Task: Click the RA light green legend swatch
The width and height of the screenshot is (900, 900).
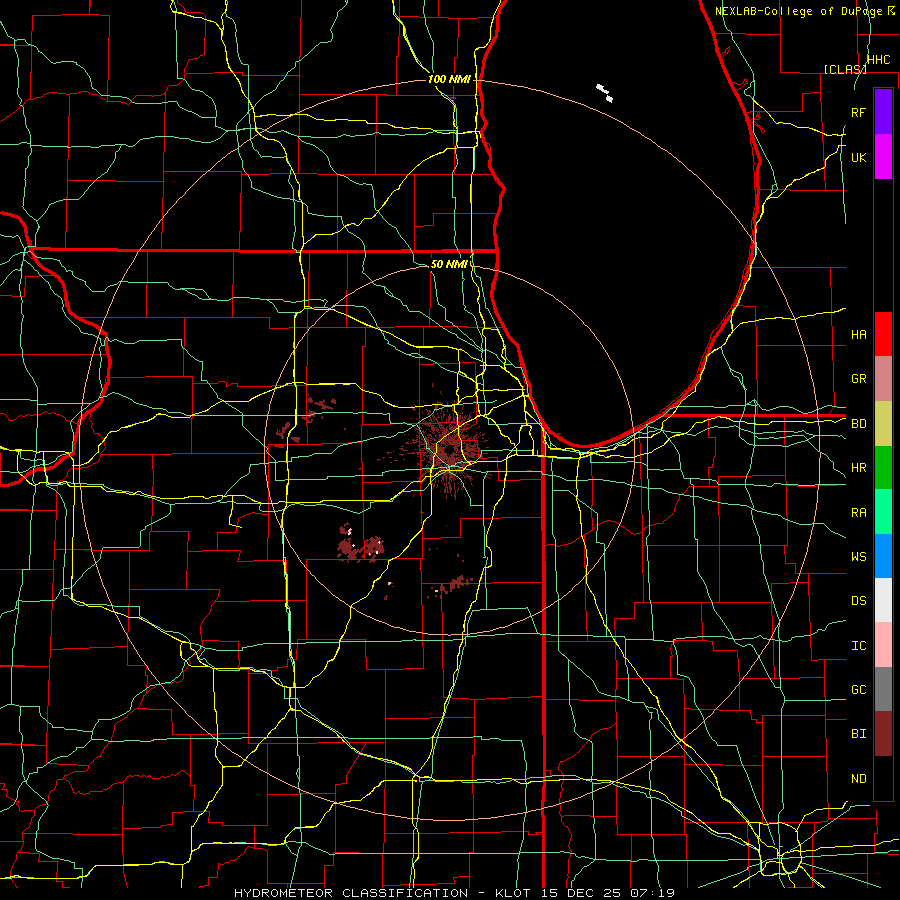Action: click(883, 512)
